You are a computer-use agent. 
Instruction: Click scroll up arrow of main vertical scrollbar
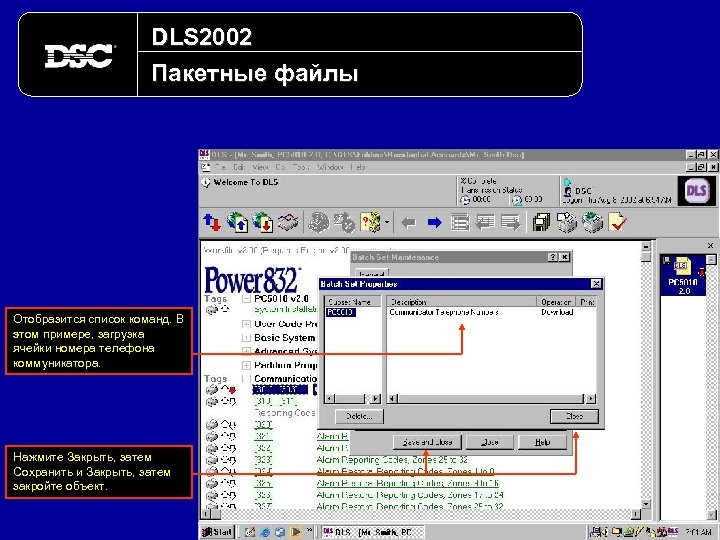(646, 247)
